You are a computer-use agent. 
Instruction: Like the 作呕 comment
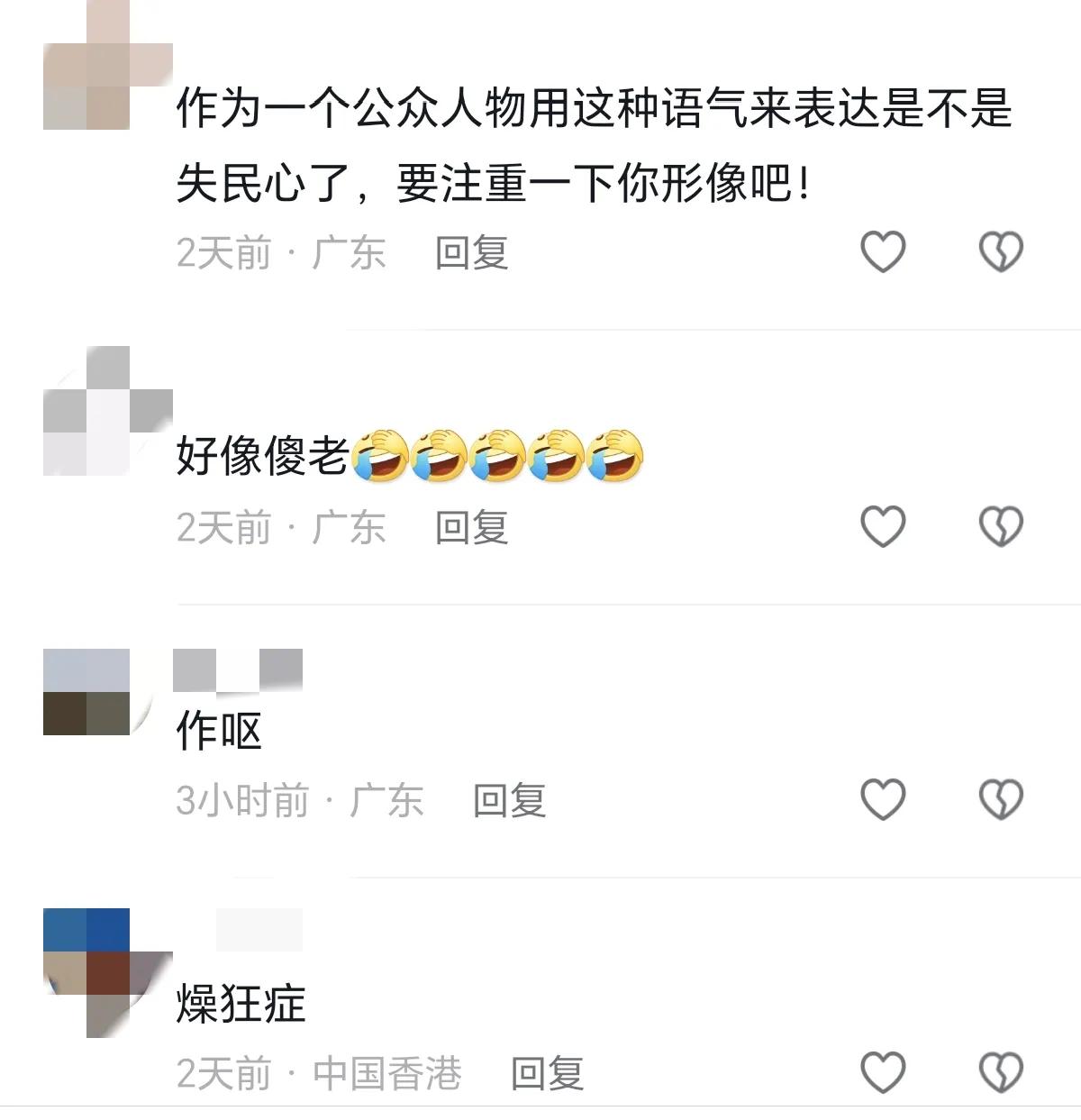coord(883,799)
